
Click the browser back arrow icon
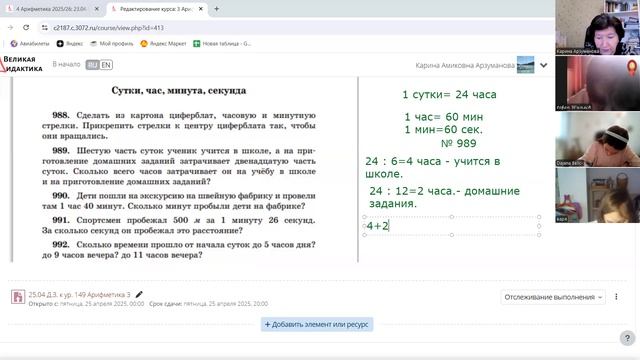coord(11,27)
